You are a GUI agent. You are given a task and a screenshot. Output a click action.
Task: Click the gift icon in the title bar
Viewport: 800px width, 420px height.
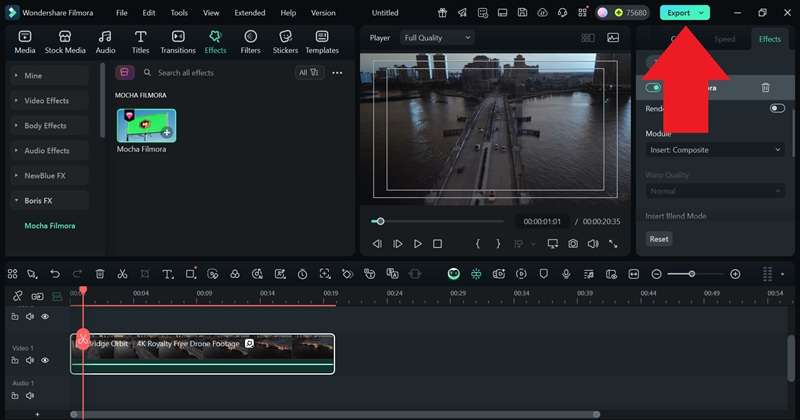(x=442, y=13)
